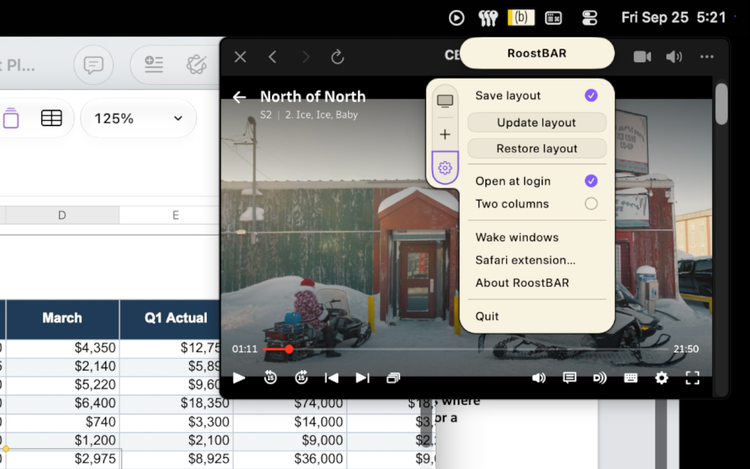Select the $5,220 cell
Screen dimensions: 750x469
(x=62, y=385)
